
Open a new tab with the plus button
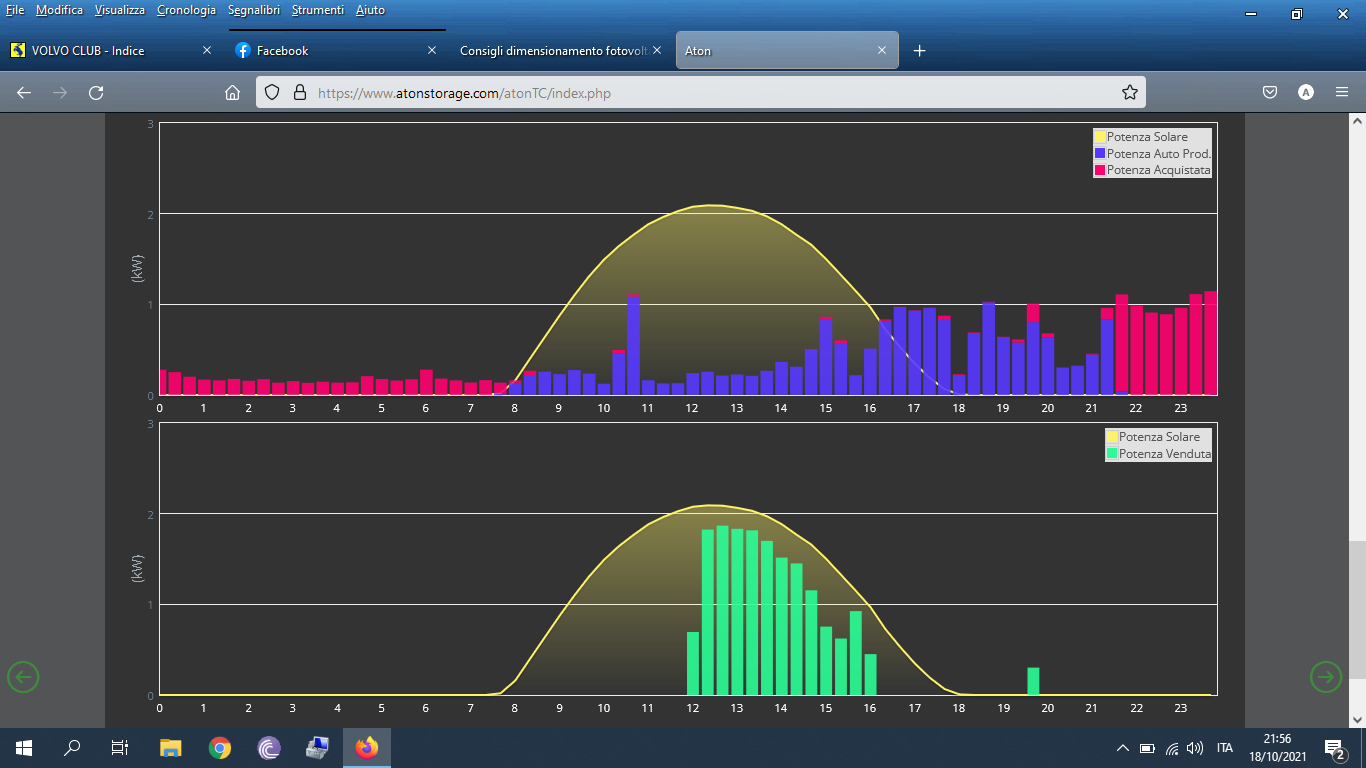[x=920, y=51]
